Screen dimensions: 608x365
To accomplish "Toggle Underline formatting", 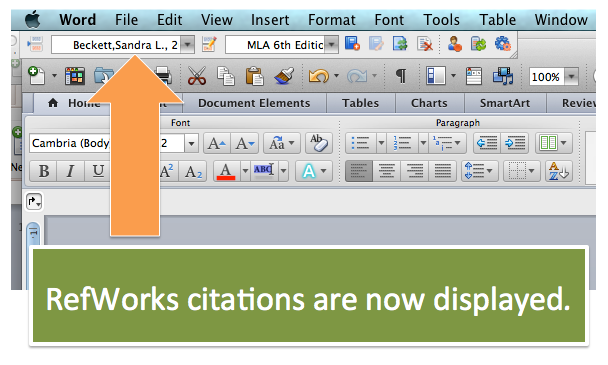I will [98, 171].
